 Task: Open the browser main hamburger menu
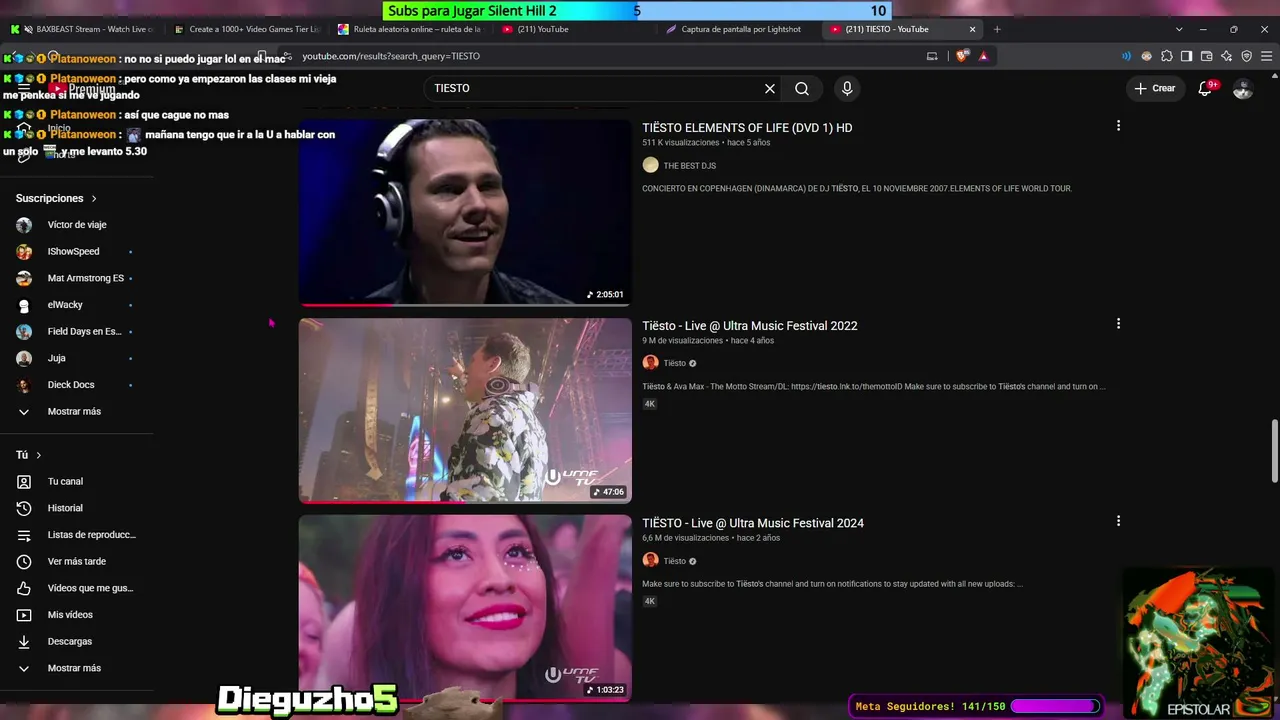(1267, 56)
